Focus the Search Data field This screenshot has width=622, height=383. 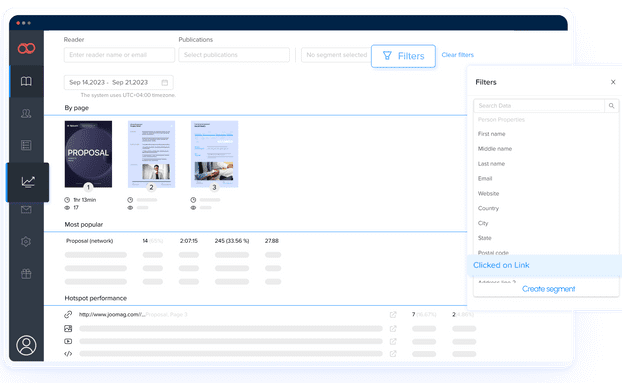pyautogui.click(x=539, y=106)
